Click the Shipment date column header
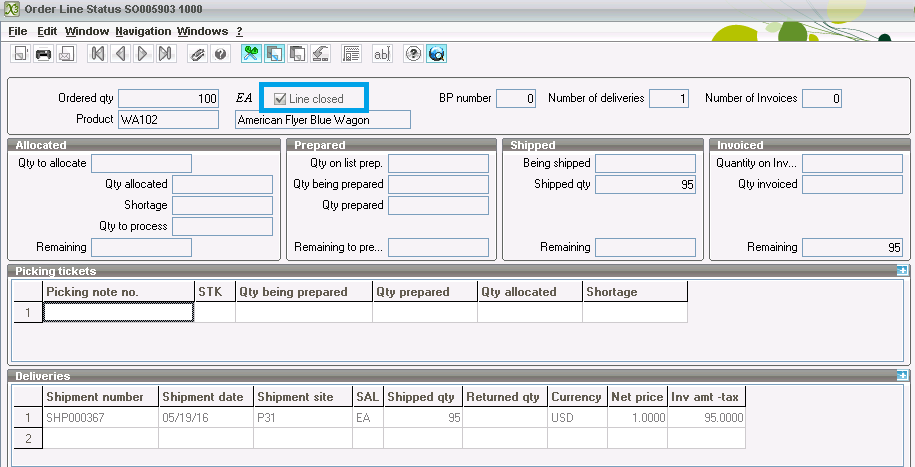 pyautogui.click(x=205, y=396)
